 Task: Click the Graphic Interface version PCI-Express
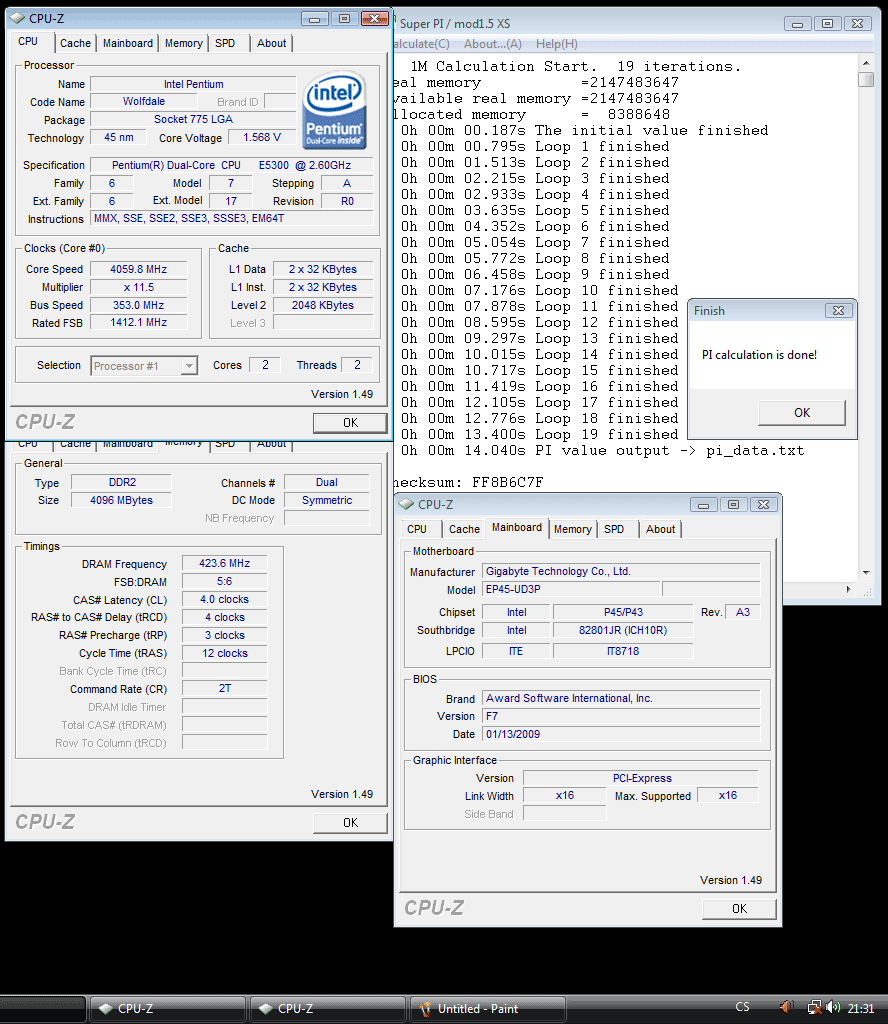pyautogui.click(x=641, y=778)
